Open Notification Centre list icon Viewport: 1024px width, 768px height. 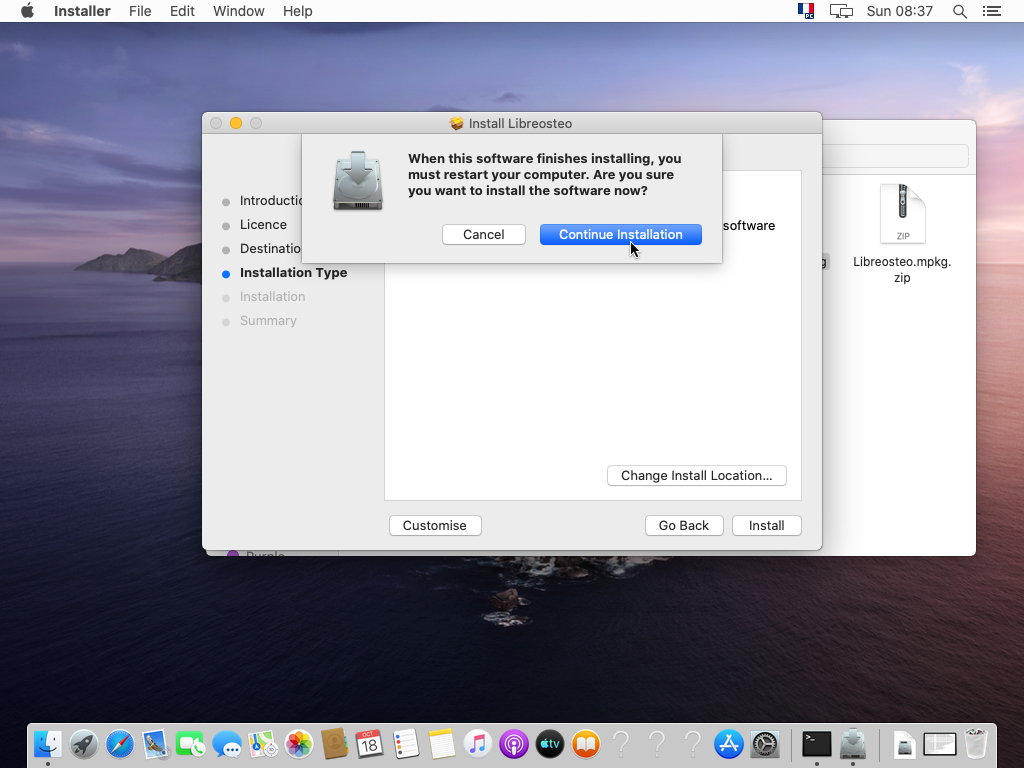(992, 11)
